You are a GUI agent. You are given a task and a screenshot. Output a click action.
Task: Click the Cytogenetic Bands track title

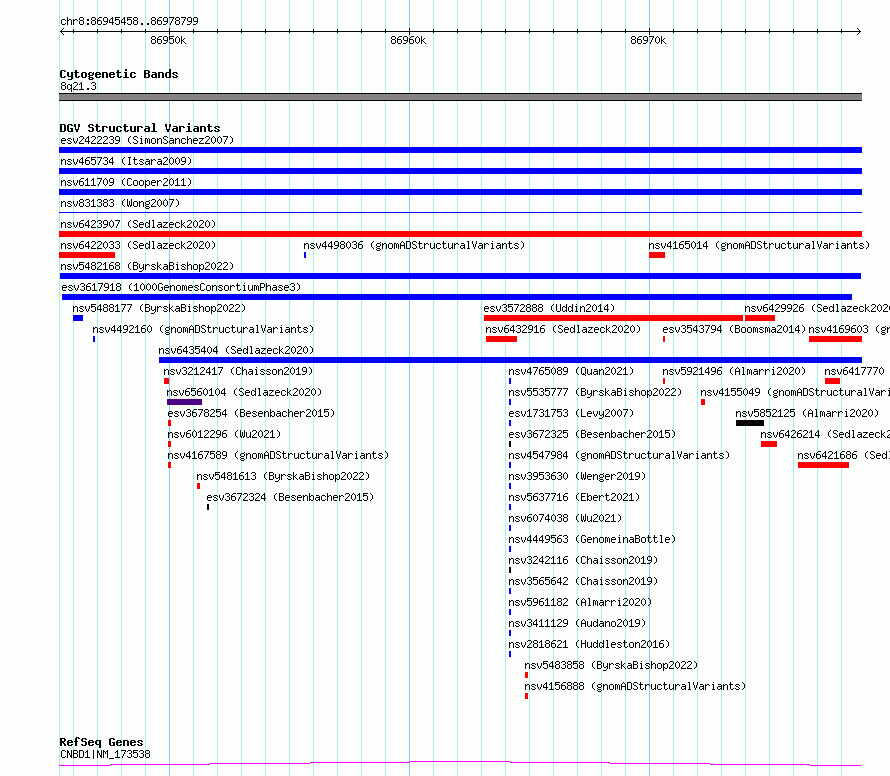click(x=119, y=74)
